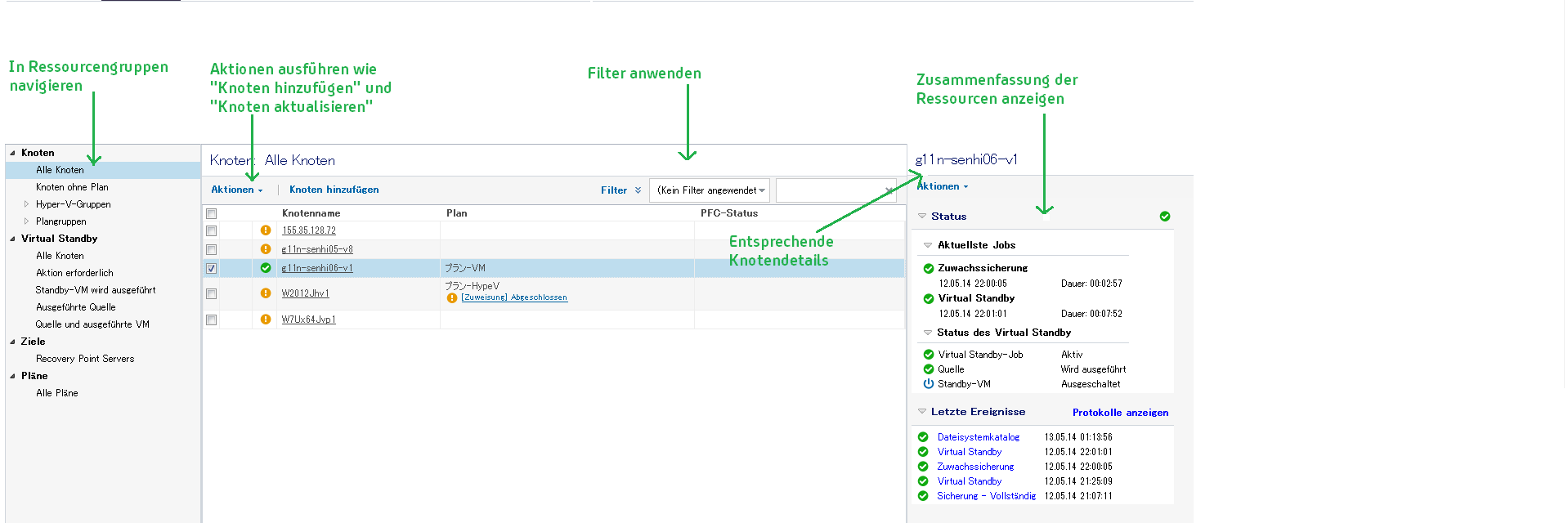Click green check beside Zuwachssicherung job
1568x523 pixels.
tap(929, 268)
